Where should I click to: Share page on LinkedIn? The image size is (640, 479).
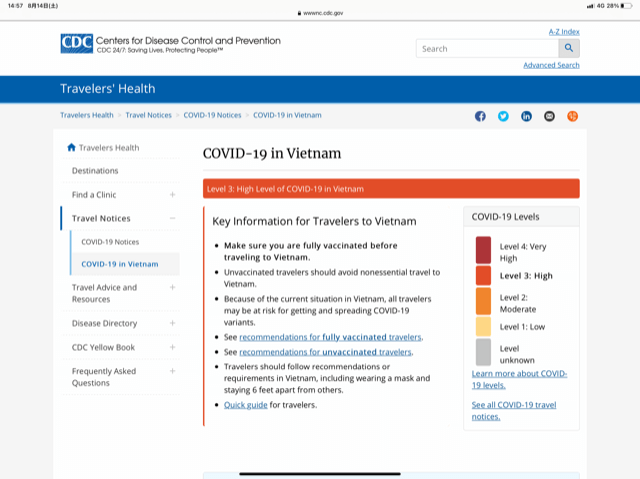[526, 116]
